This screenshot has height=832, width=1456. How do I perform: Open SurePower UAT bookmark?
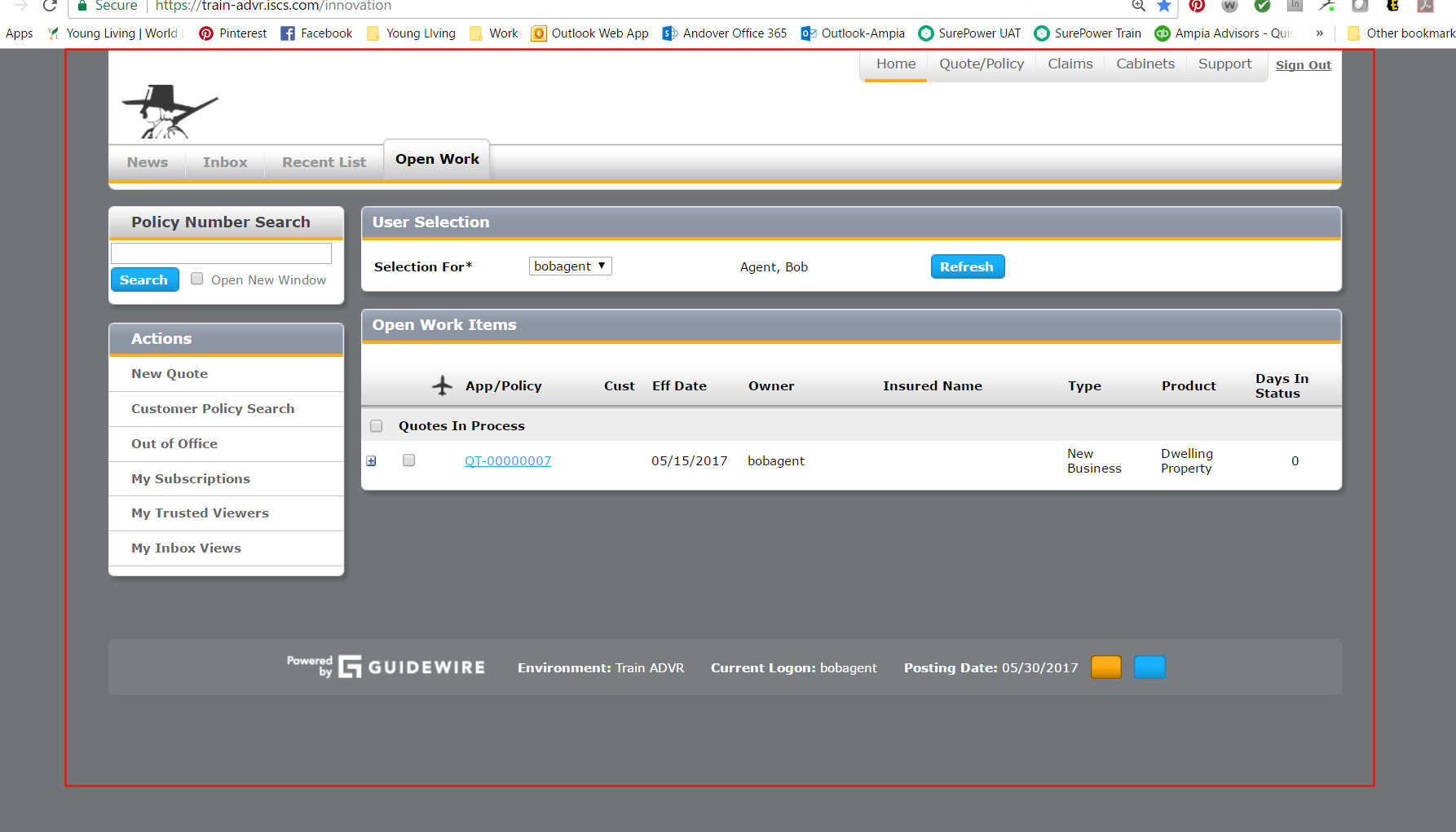click(969, 33)
